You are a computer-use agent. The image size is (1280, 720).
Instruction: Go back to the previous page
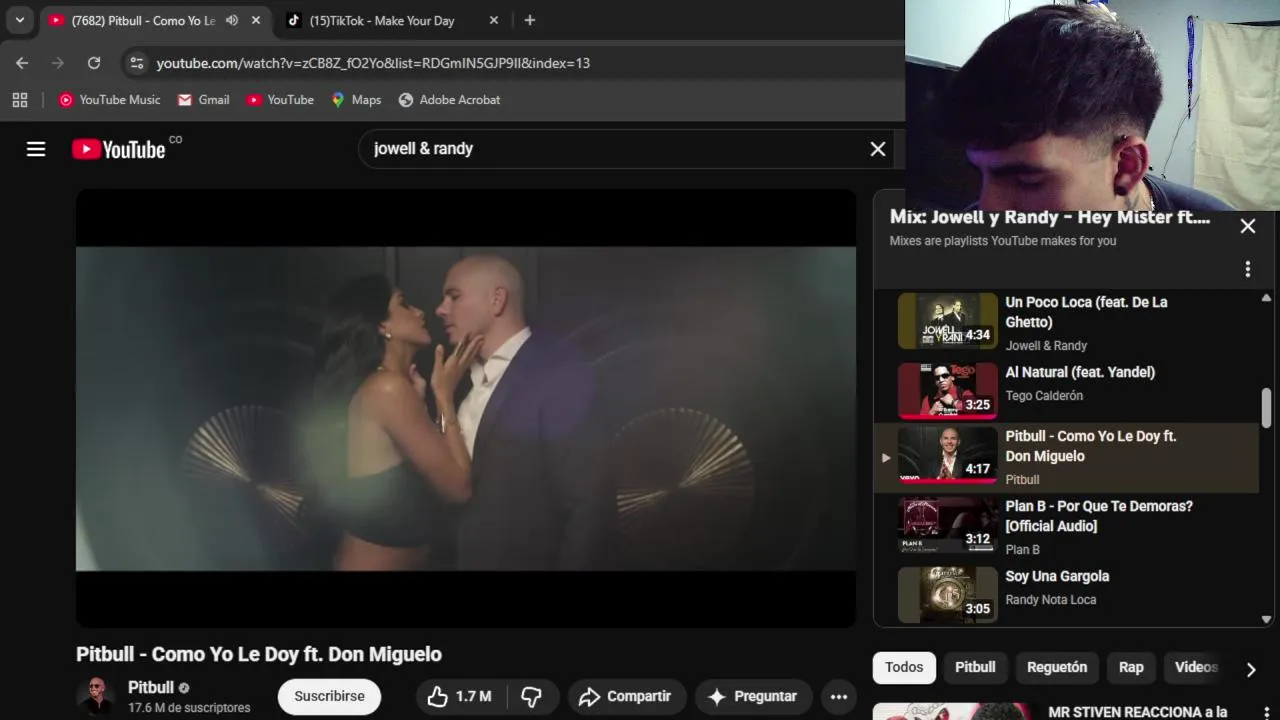[x=22, y=63]
